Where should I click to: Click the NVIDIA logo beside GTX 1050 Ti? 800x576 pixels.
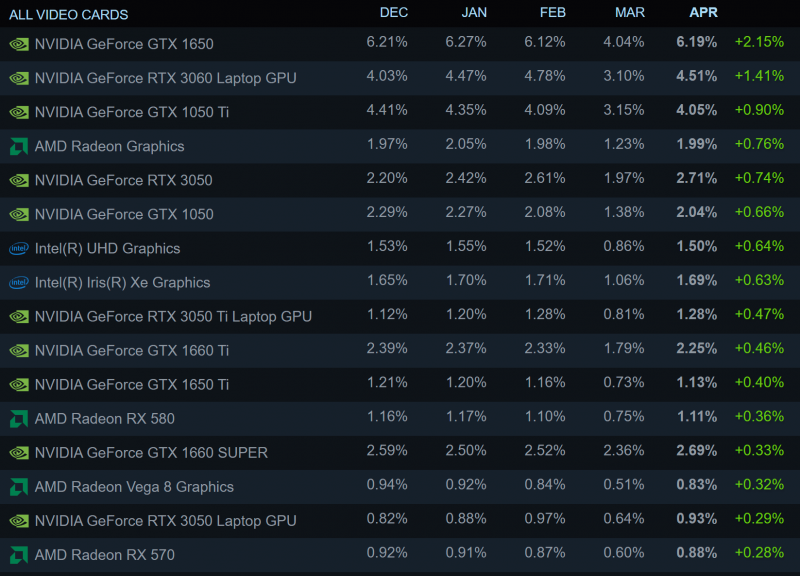coord(18,112)
